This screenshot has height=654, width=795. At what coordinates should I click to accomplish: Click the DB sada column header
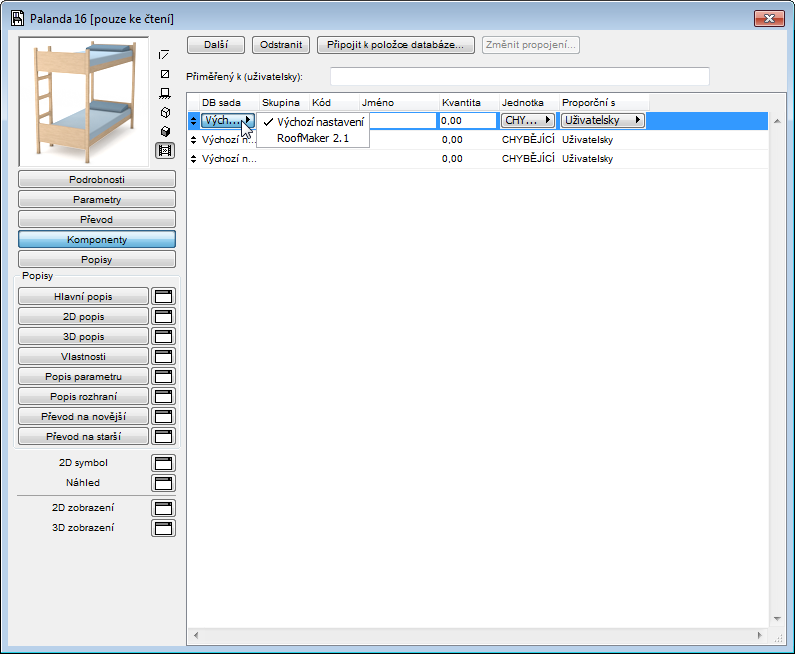(229, 102)
